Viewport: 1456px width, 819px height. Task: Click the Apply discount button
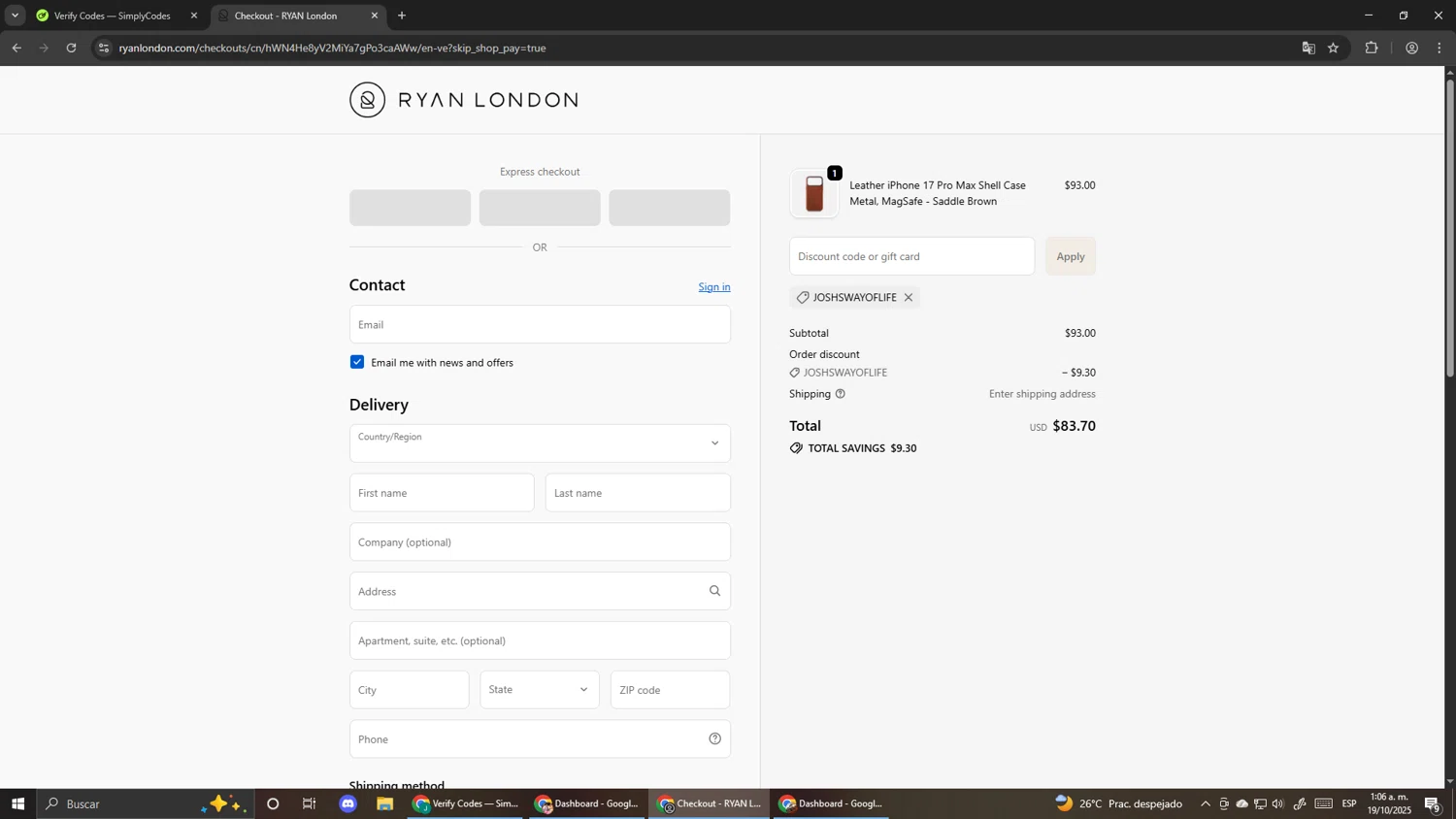[x=1071, y=256]
